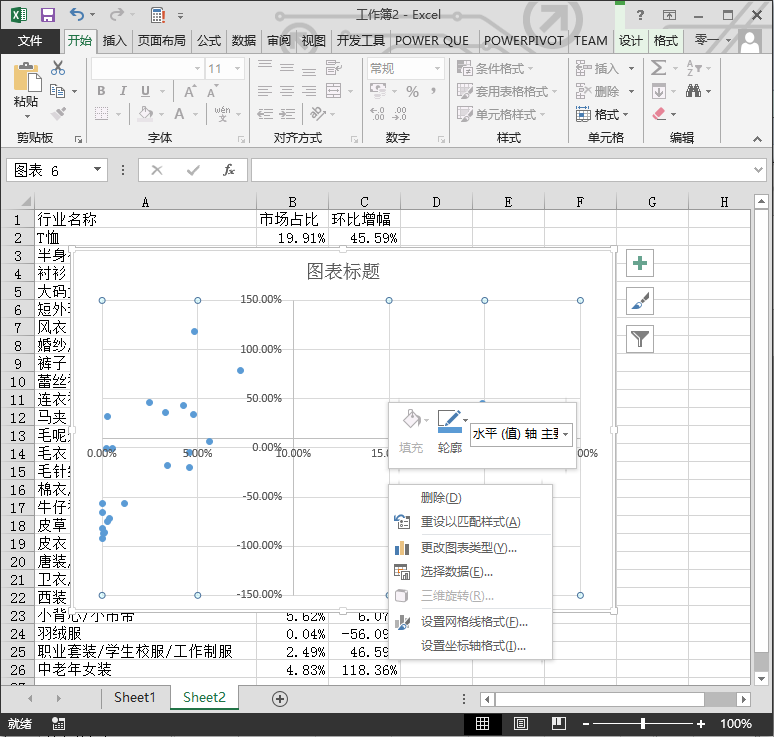Click the Outline pen icon in mini toolbar
Image resolution: width=774 pixels, height=737 pixels.
click(449, 421)
